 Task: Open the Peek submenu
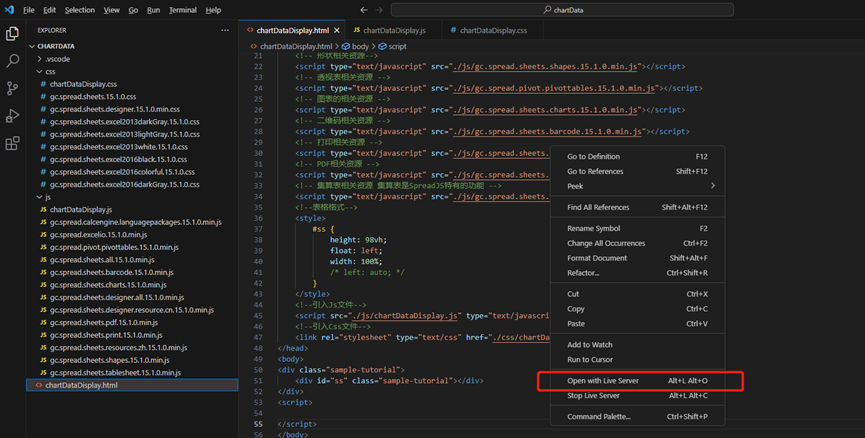click(638, 186)
